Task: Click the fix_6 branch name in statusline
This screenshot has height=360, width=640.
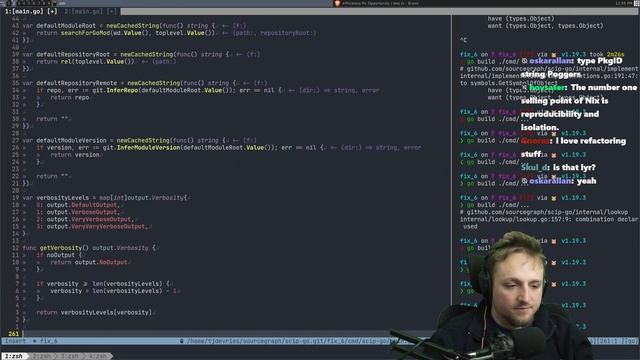Action: pyautogui.click(x=48, y=341)
